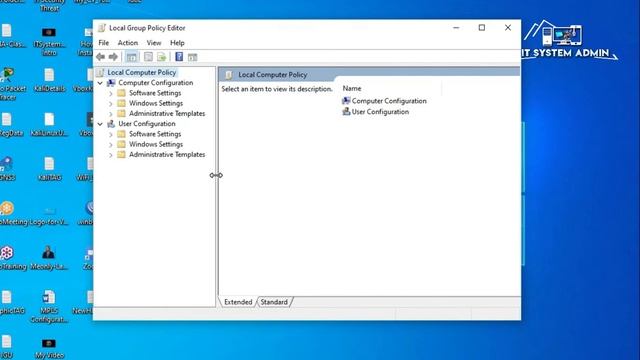Toggle the Show/Hide Action Pane toolbar button
This screenshot has height=360, width=640.
click(x=192, y=57)
